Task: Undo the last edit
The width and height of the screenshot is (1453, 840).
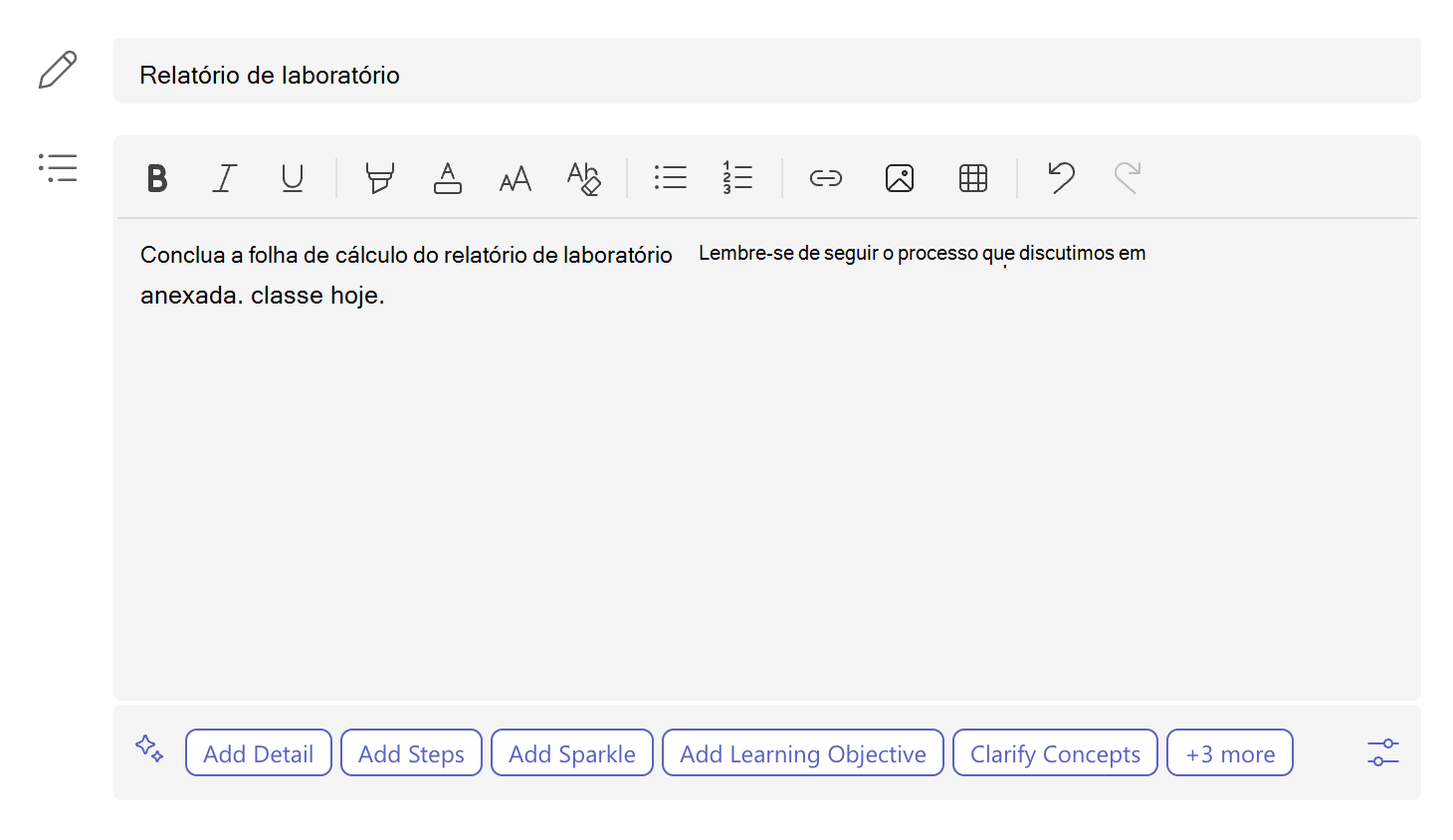Action: tap(1061, 177)
